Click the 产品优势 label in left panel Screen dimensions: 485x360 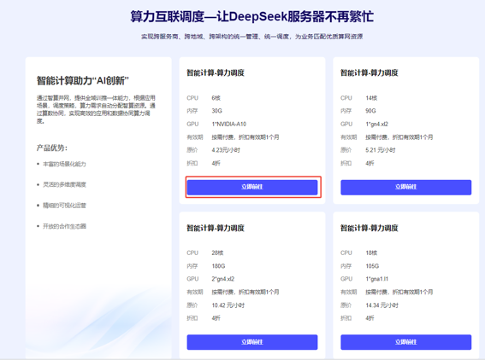pos(52,148)
